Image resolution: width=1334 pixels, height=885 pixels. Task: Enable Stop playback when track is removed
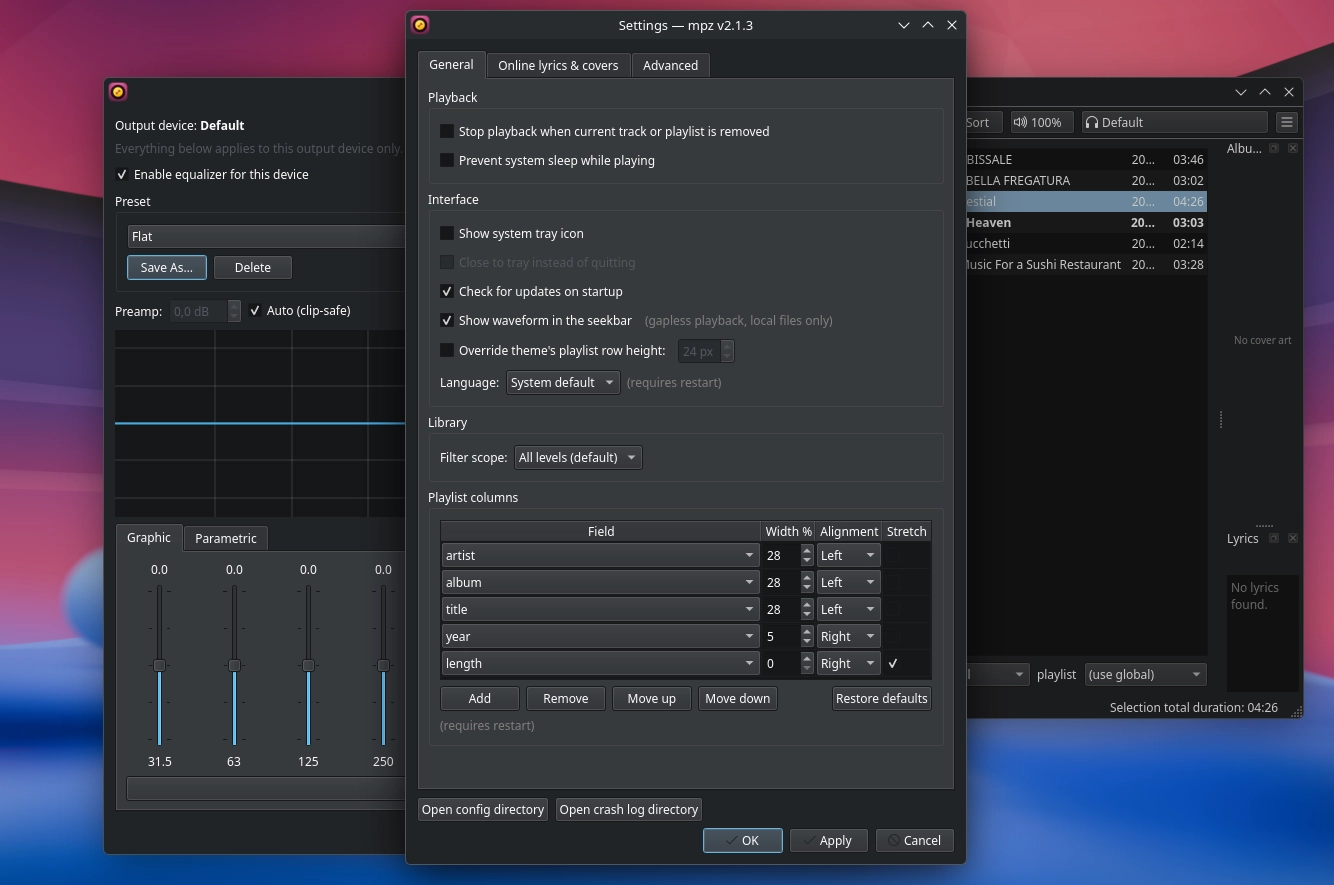pyautogui.click(x=447, y=131)
